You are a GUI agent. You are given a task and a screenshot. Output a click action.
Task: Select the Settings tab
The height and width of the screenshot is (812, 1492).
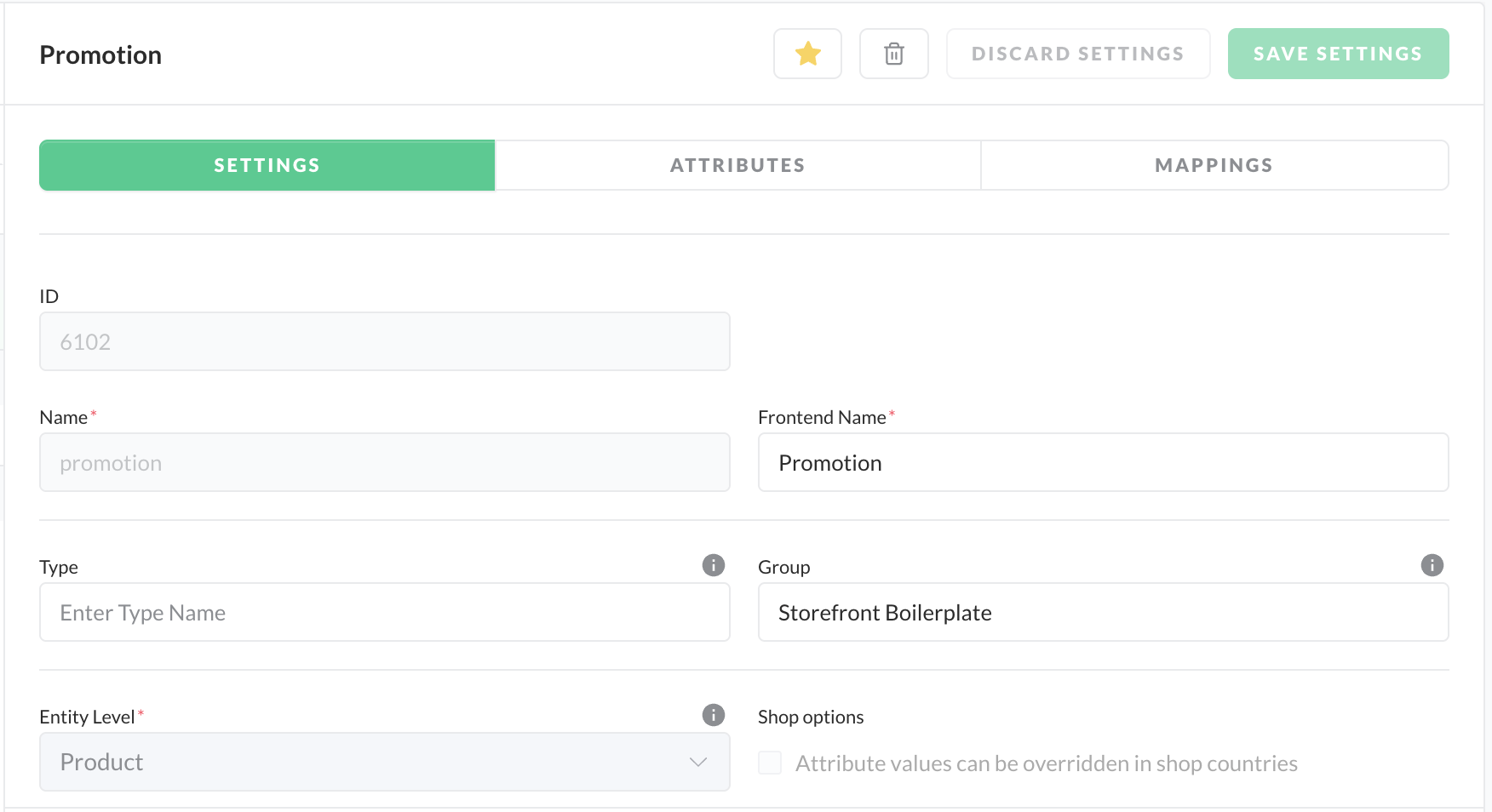tap(267, 165)
